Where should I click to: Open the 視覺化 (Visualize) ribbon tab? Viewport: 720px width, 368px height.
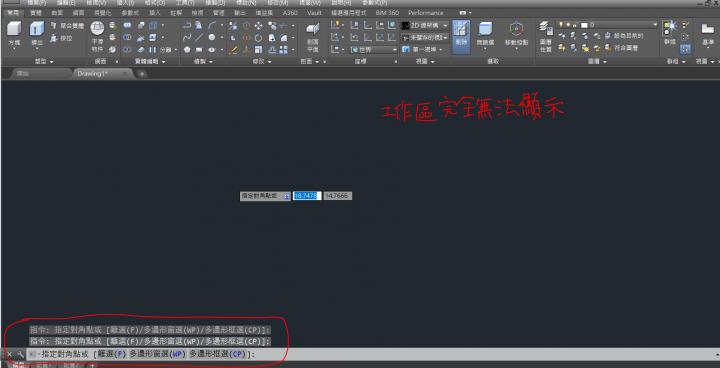(102, 13)
